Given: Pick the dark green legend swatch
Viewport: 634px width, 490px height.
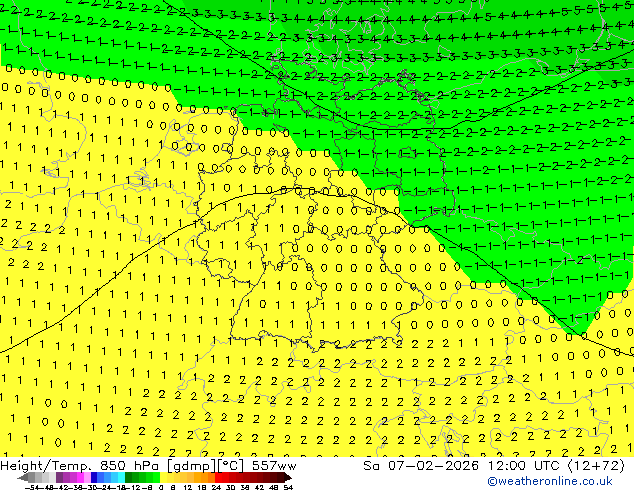Looking at the screenshot, I should pos(128,477).
